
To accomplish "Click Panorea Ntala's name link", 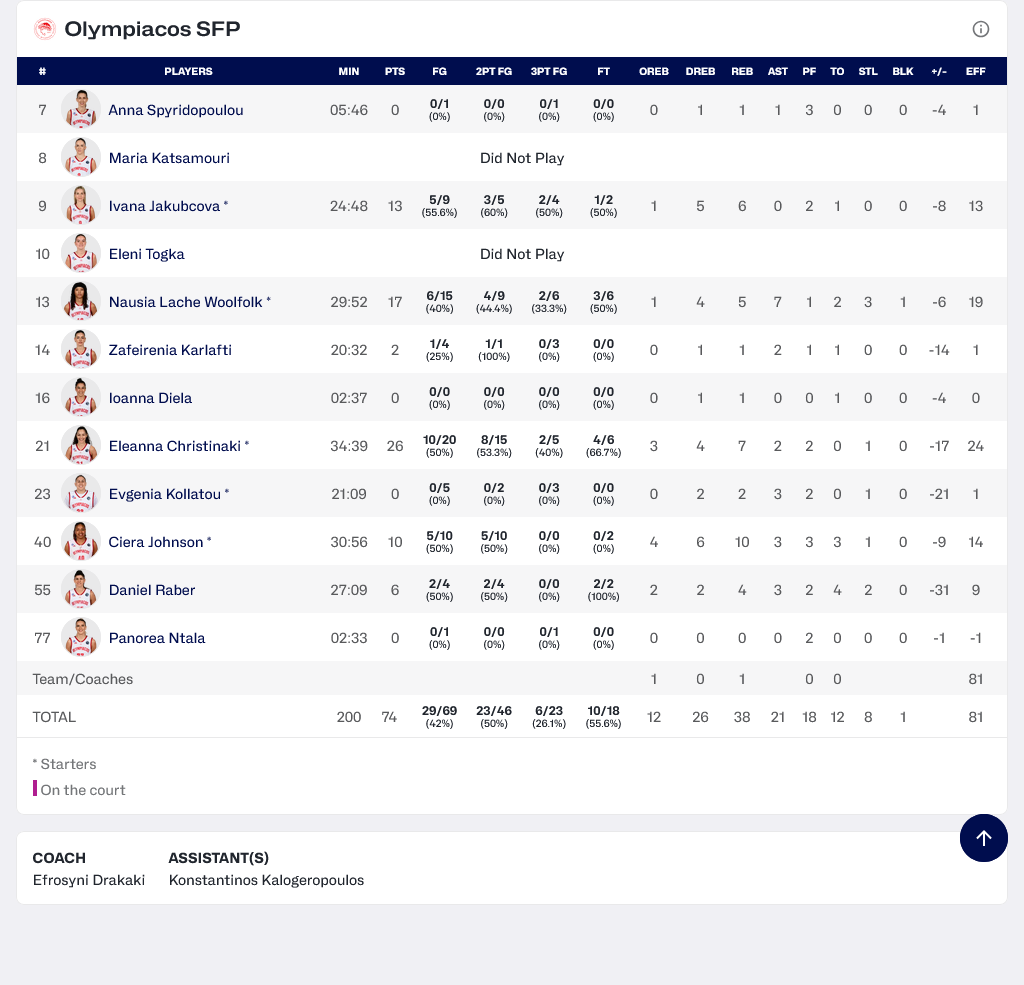I will click(157, 638).
